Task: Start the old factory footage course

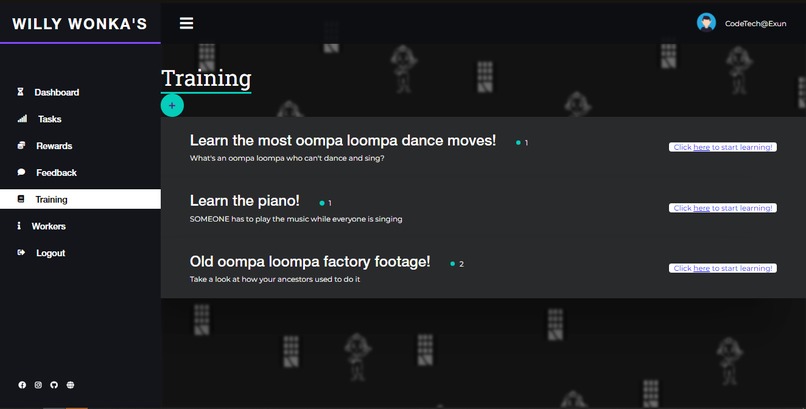Action: [723, 268]
